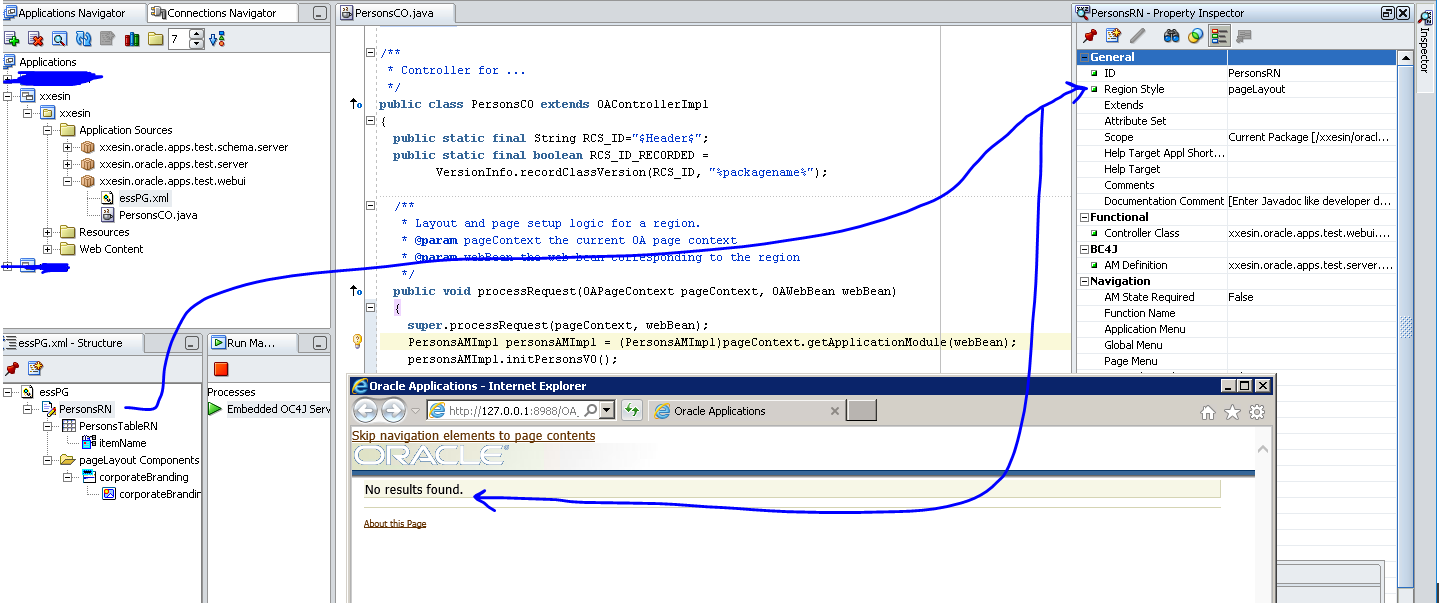Viewport: 1439px width, 603px height.
Task: Toggle the sort order button in navigator toolbar
Action: click(x=217, y=39)
